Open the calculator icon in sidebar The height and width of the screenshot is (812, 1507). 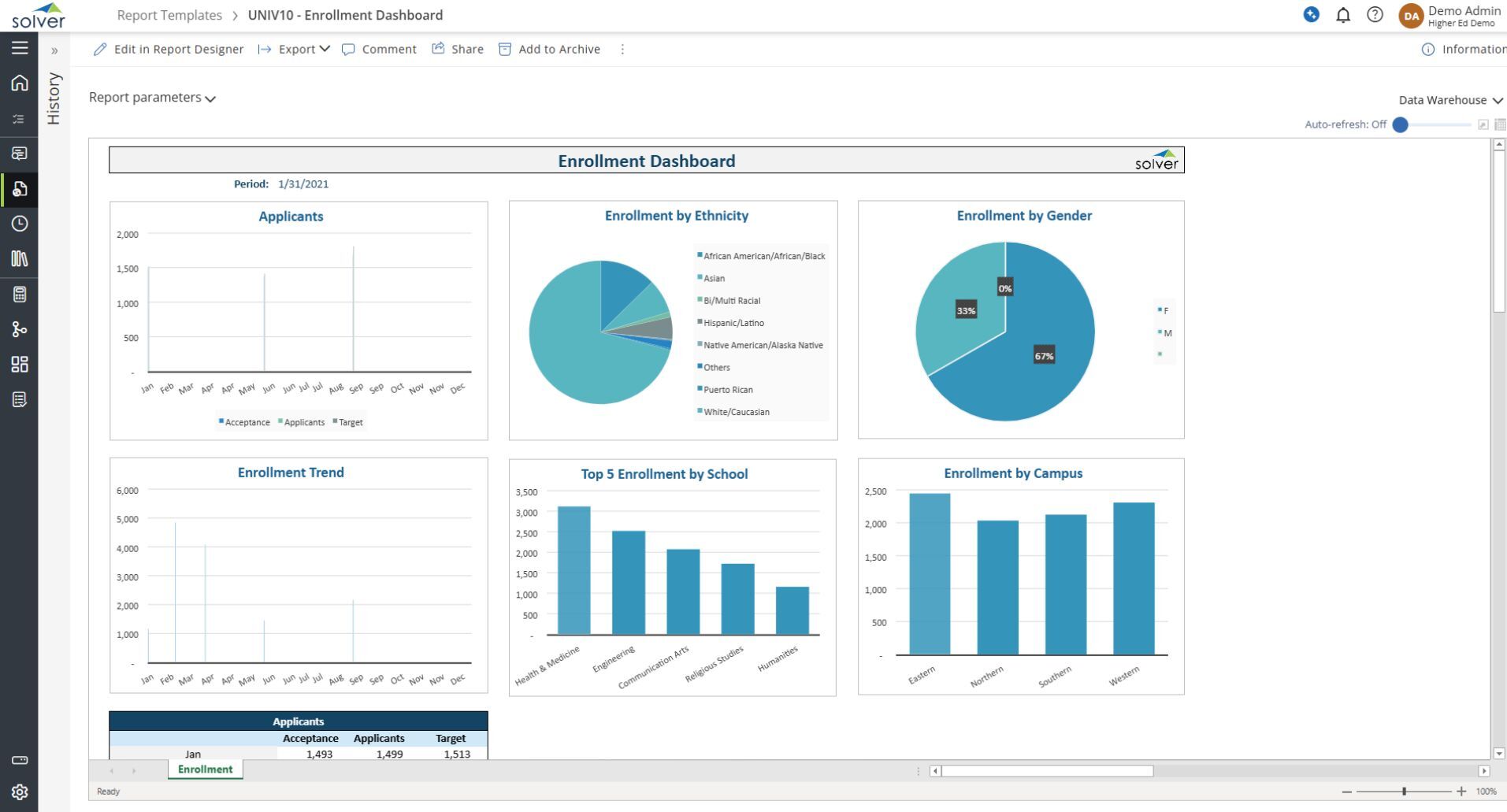20,294
